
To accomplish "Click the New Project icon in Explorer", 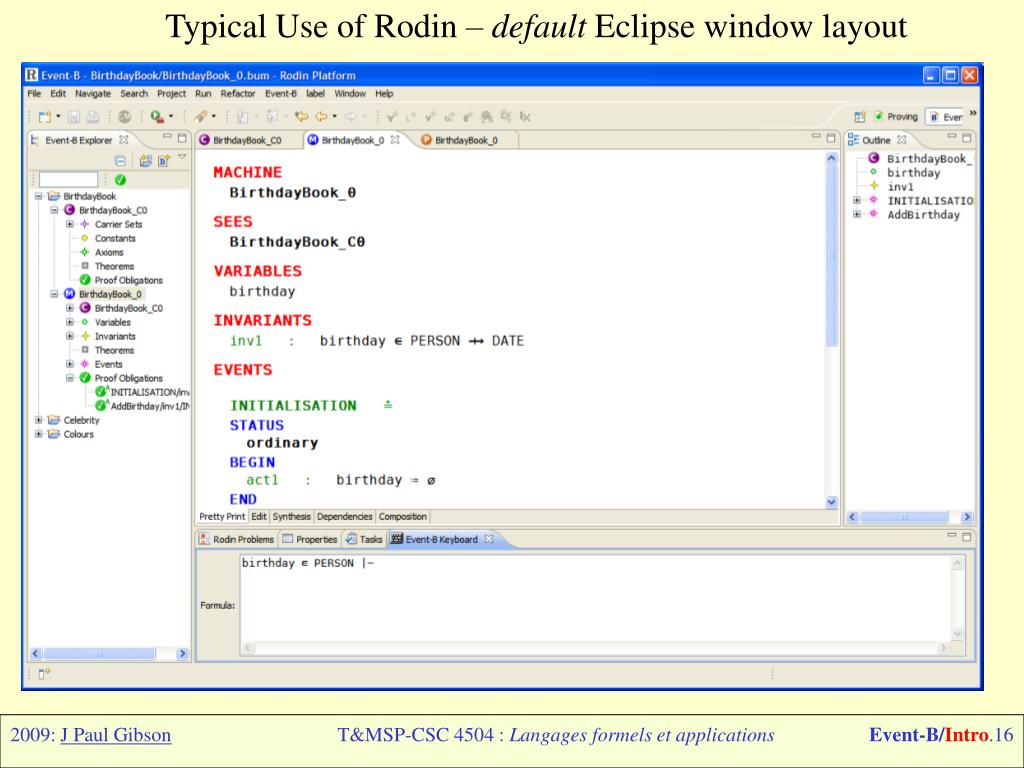I will click(145, 160).
